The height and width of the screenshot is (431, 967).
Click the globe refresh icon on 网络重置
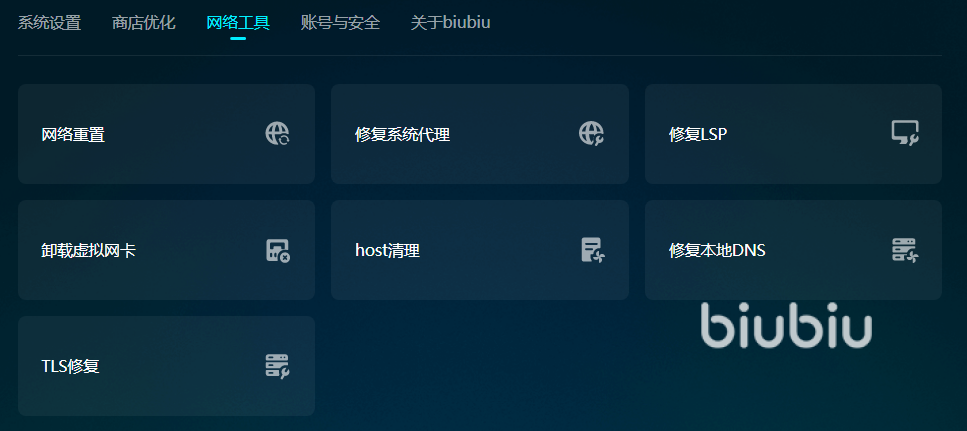click(278, 133)
